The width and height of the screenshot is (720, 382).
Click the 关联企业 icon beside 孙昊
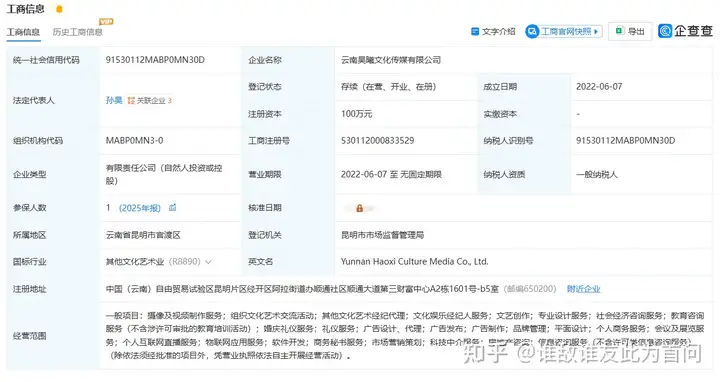tap(131, 101)
